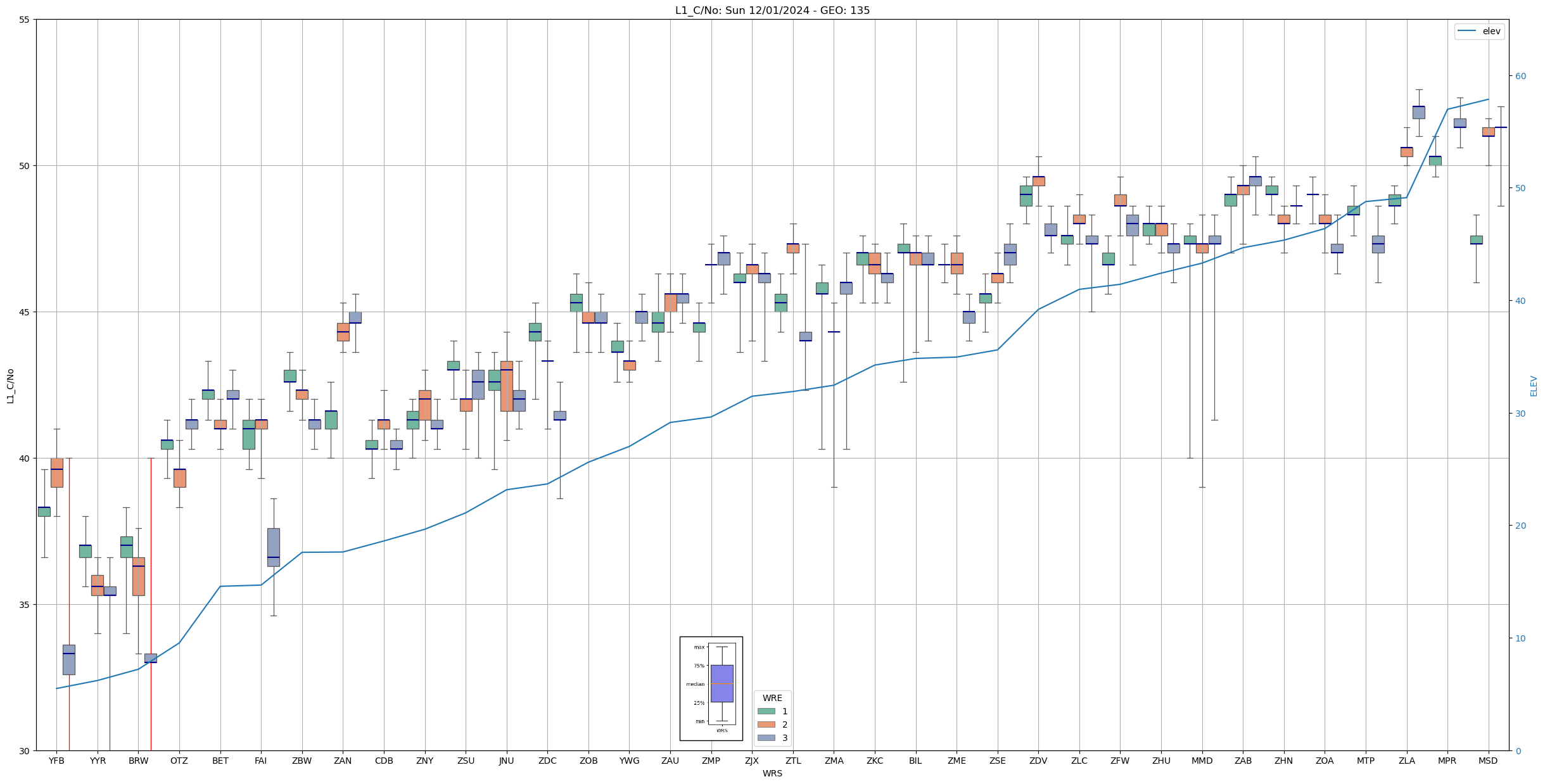Click the ZMP x-axis tick label

tap(711, 761)
